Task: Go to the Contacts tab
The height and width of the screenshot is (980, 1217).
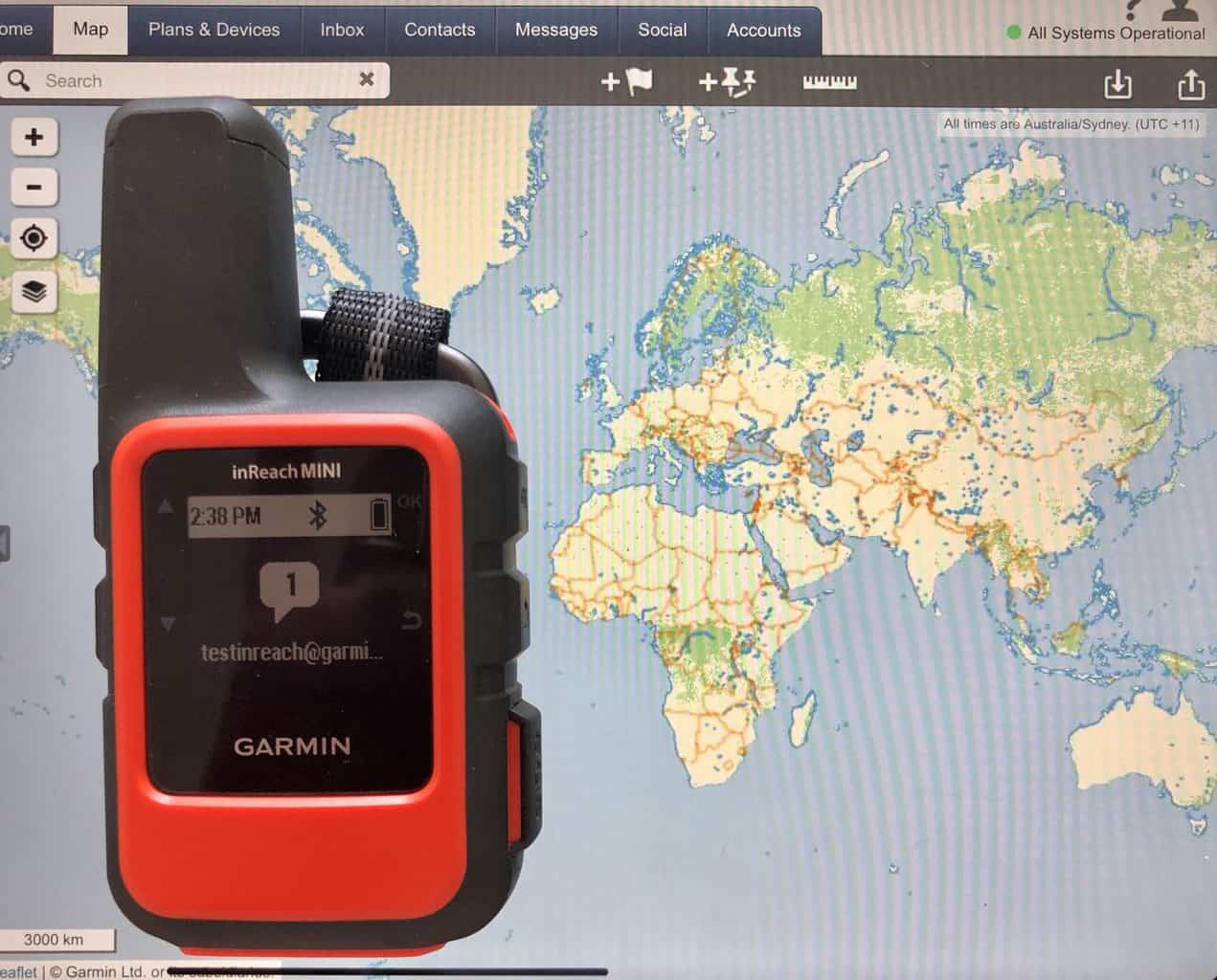Action: pyautogui.click(x=439, y=30)
